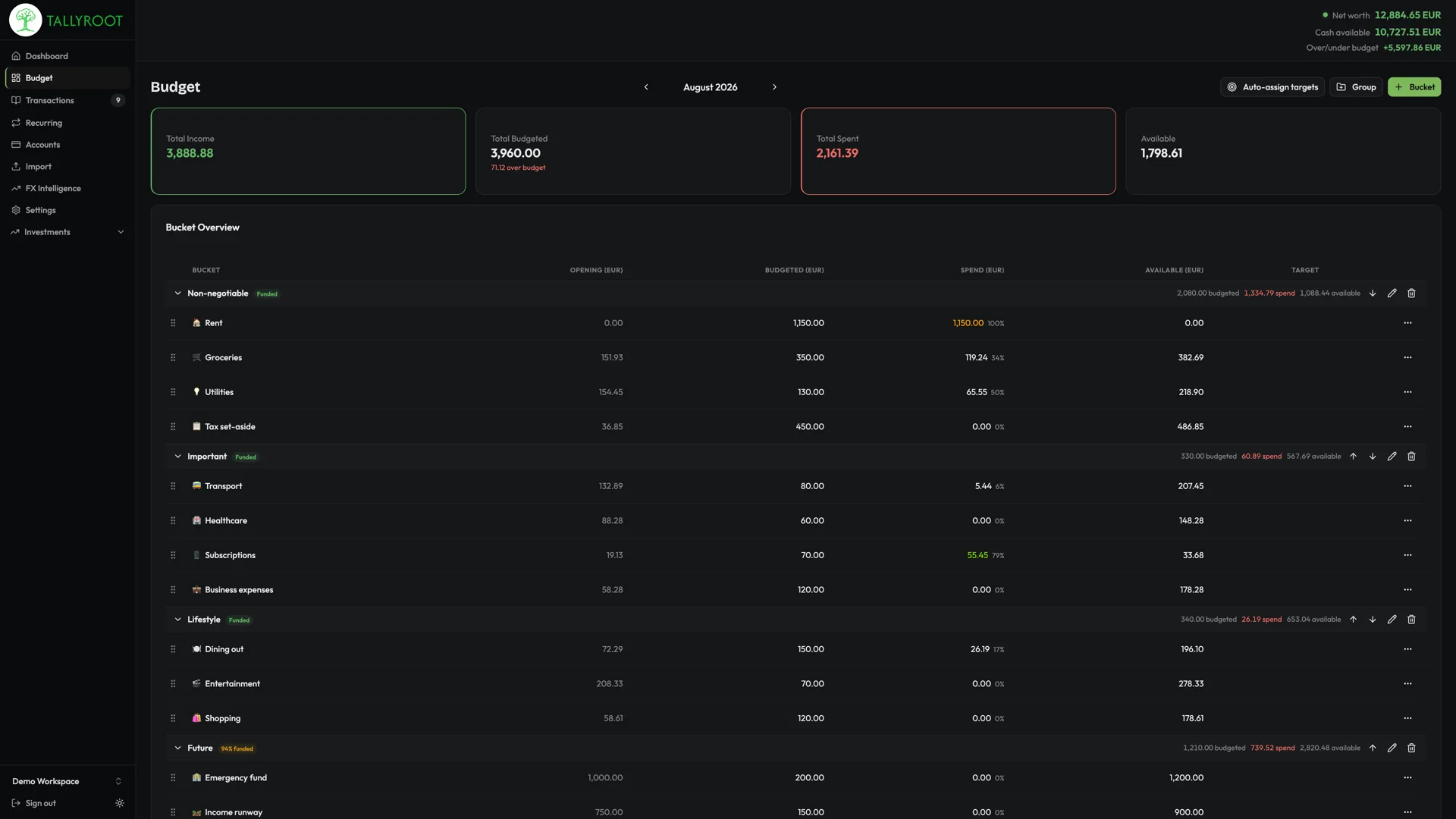Move Future group up

click(1373, 748)
